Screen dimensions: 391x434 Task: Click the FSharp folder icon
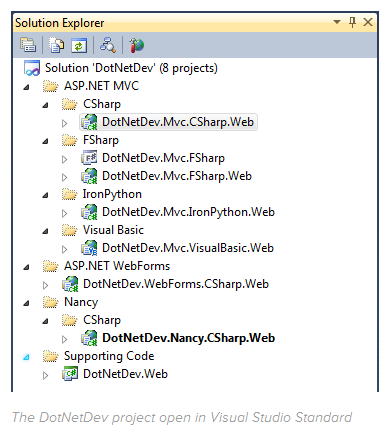(70, 140)
